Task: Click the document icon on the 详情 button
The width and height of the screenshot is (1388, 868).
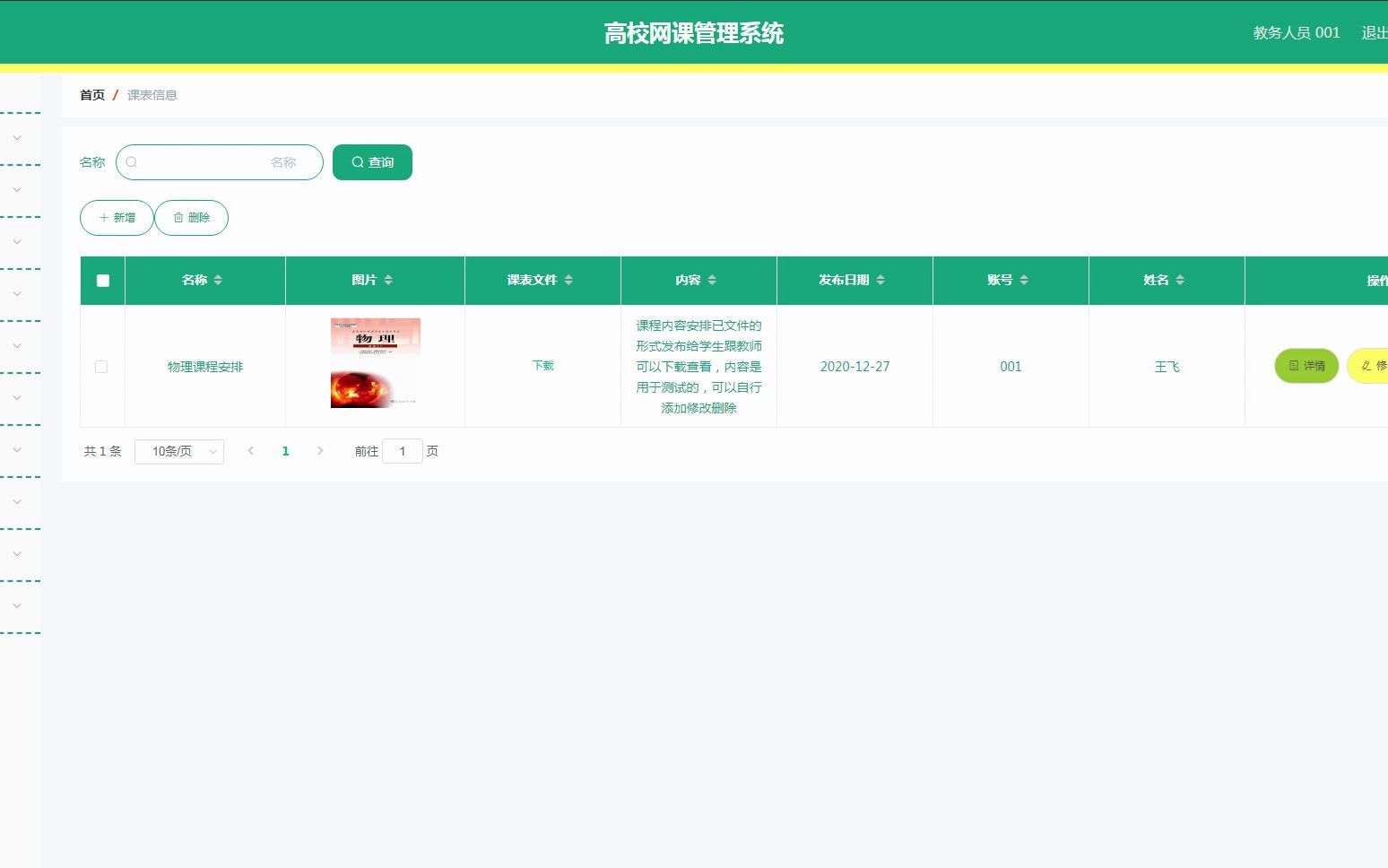Action: click(x=1293, y=366)
